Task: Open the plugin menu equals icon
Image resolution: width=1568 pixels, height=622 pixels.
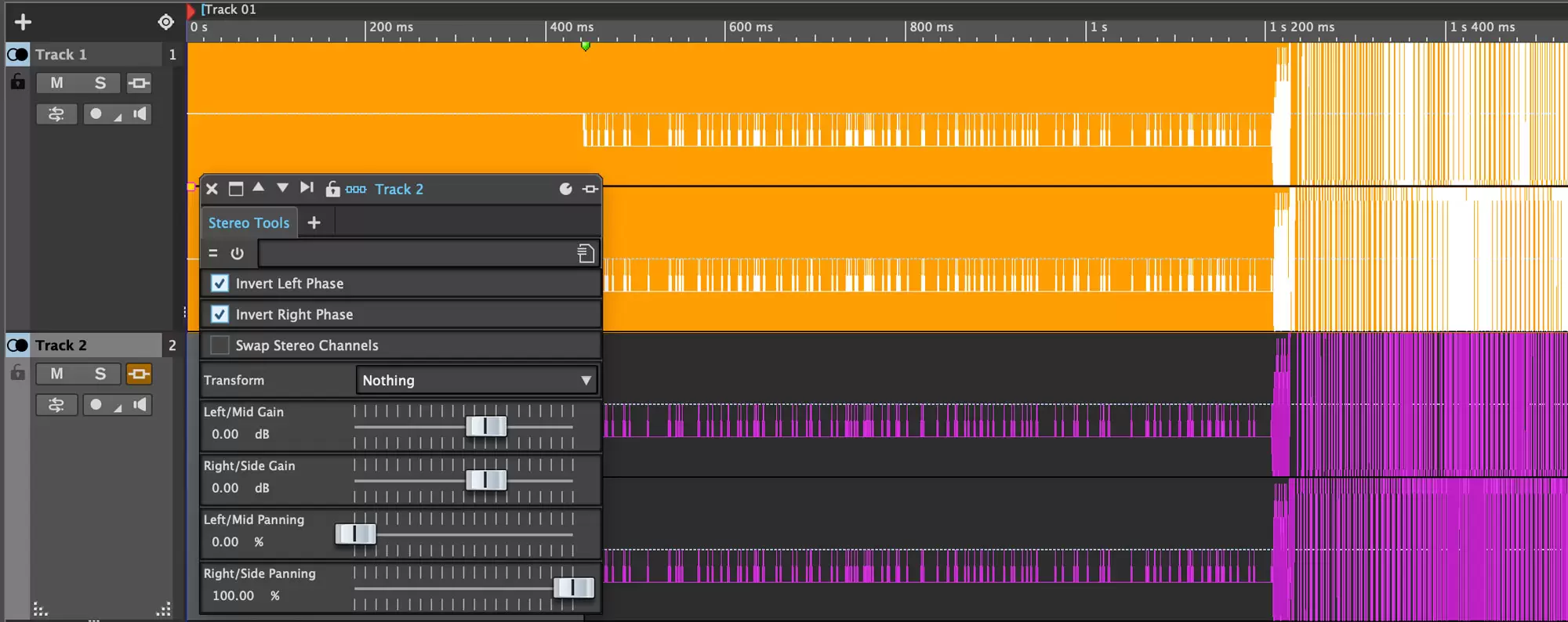Action: [x=213, y=253]
